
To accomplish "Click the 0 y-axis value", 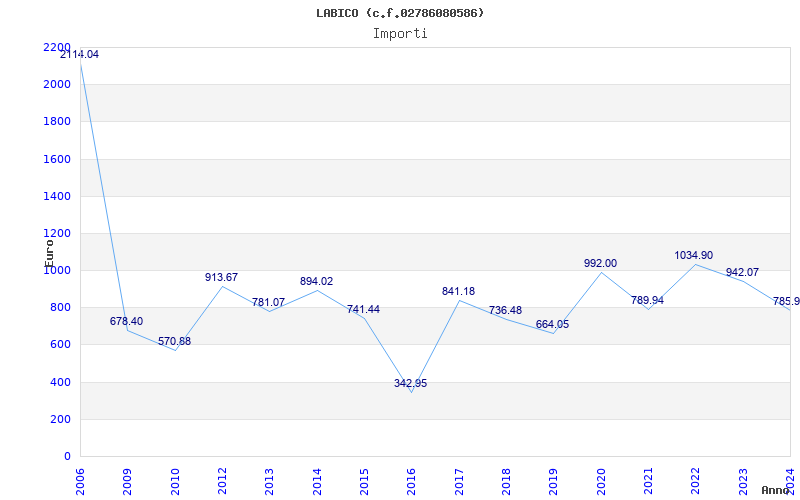I will [x=67, y=457].
